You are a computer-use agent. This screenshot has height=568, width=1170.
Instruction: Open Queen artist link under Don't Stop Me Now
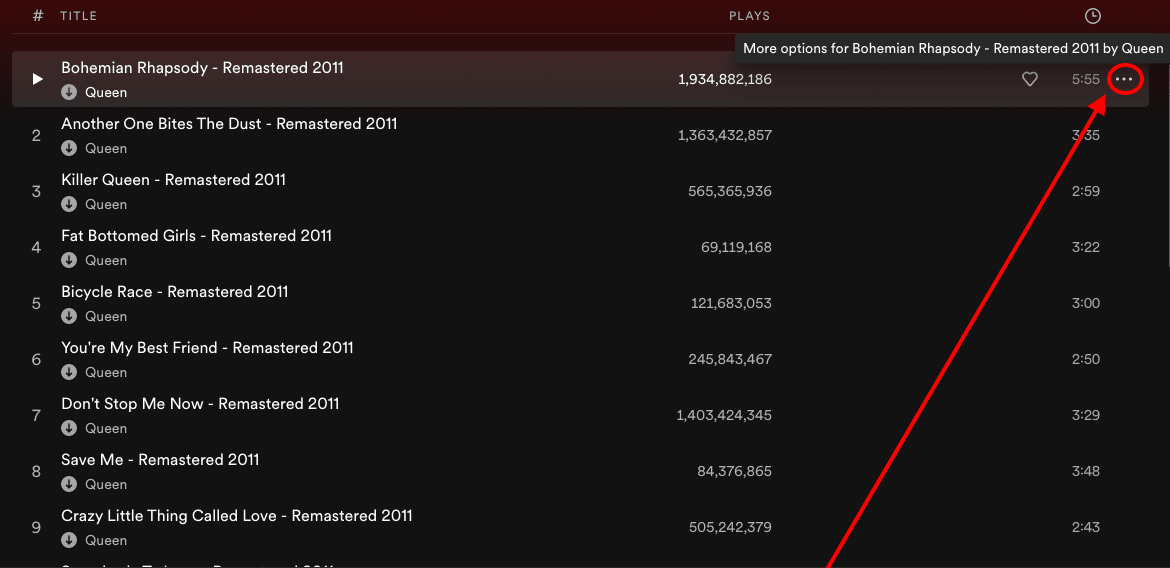(106, 428)
